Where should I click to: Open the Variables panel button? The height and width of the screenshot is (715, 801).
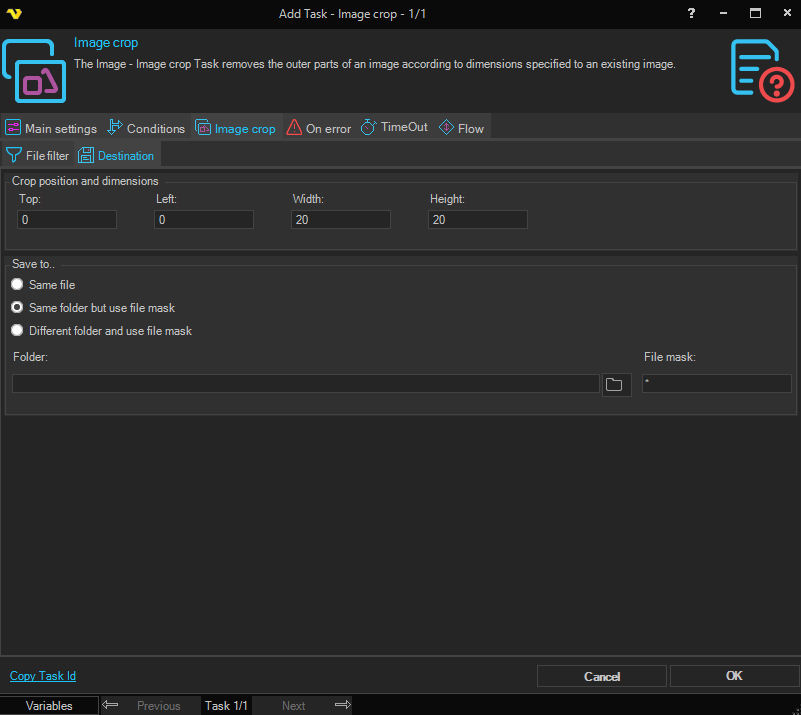tap(49, 705)
